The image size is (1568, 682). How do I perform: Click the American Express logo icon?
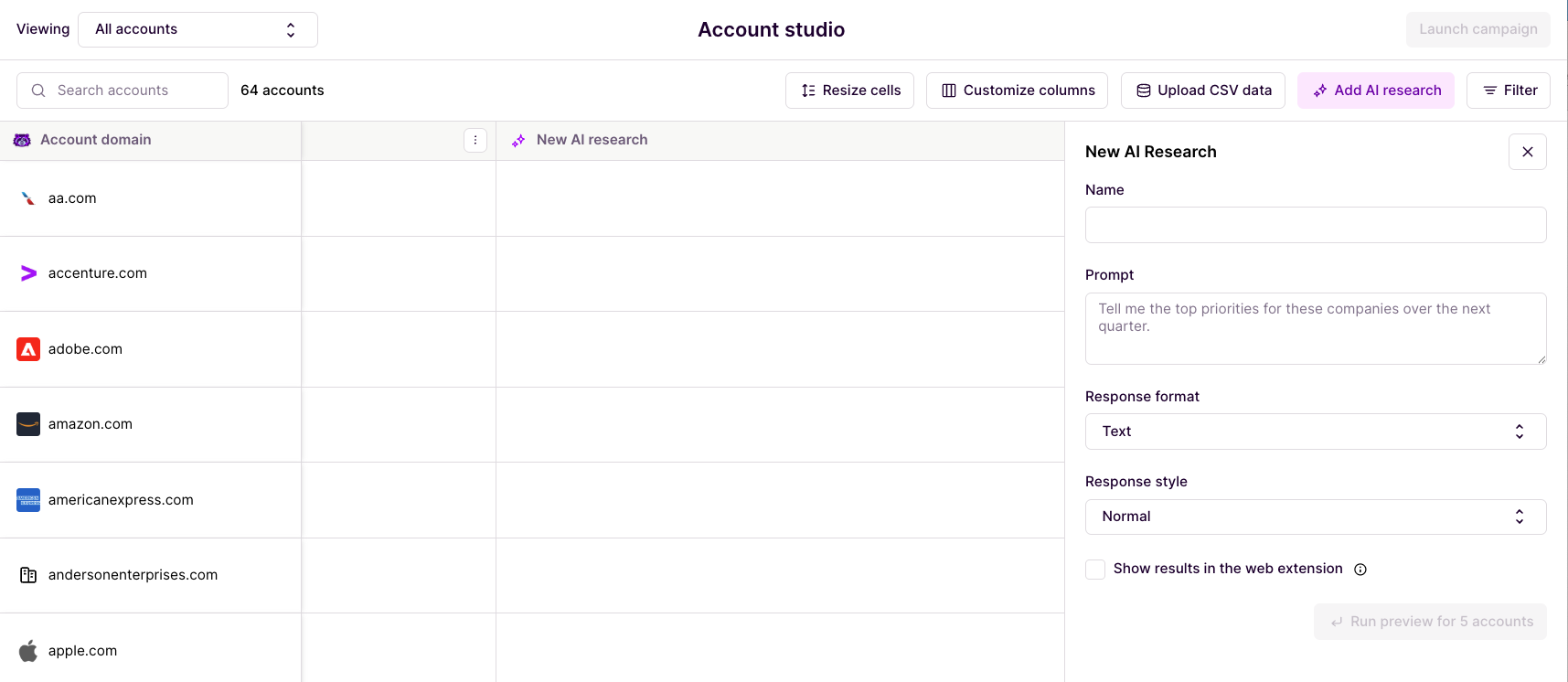point(28,500)
